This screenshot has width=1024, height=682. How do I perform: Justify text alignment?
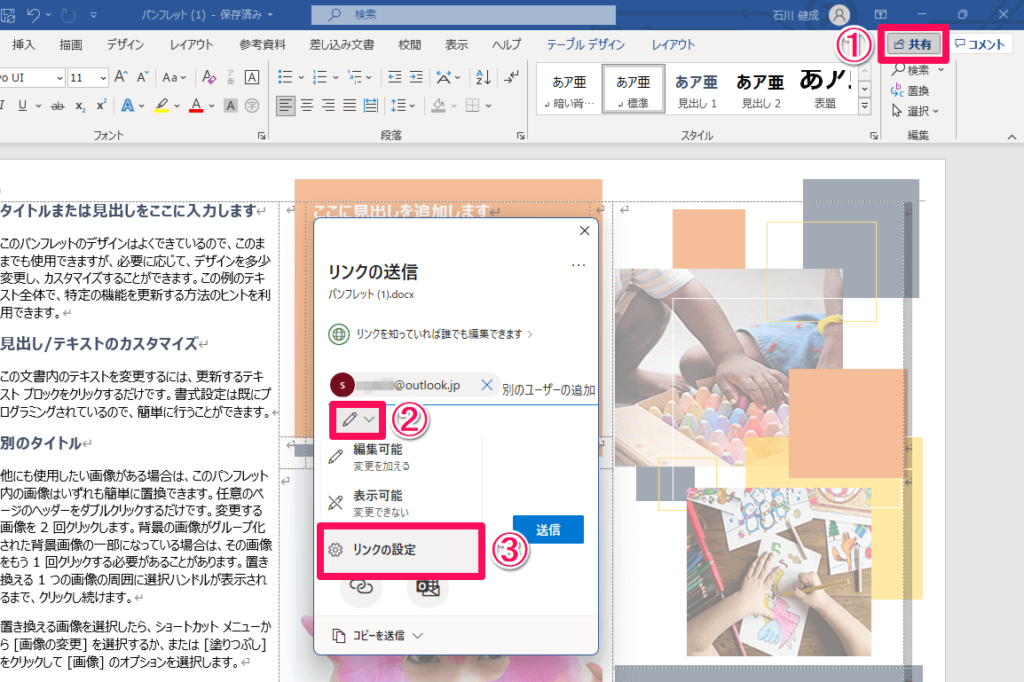coord(350,105)
